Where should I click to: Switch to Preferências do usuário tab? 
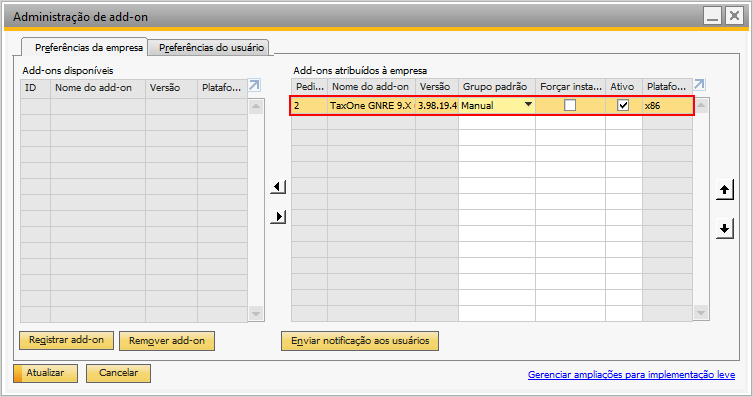(211, 48)
